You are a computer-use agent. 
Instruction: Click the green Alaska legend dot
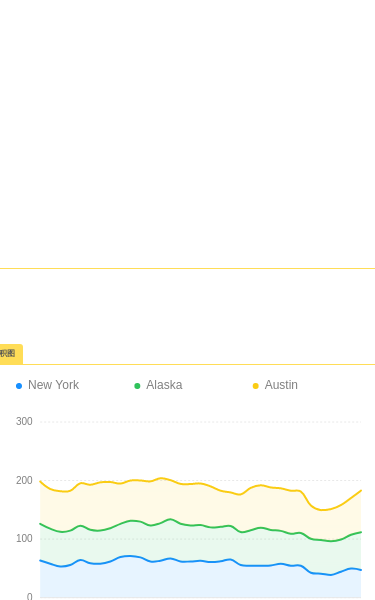[x=137, y=386]
